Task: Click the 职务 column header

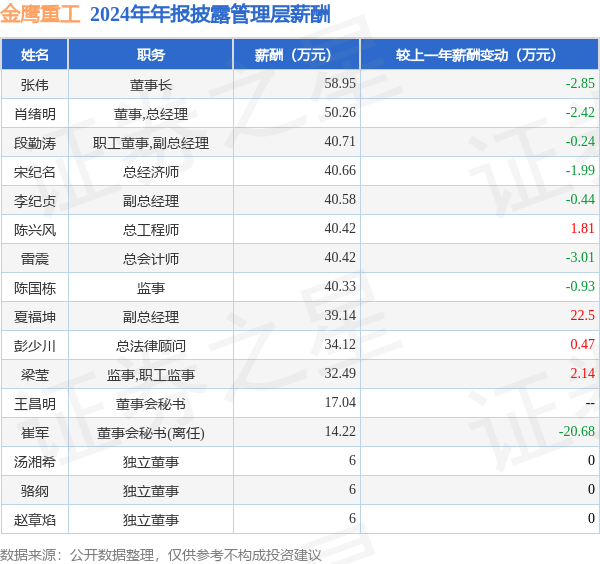Action: [151, 55]
